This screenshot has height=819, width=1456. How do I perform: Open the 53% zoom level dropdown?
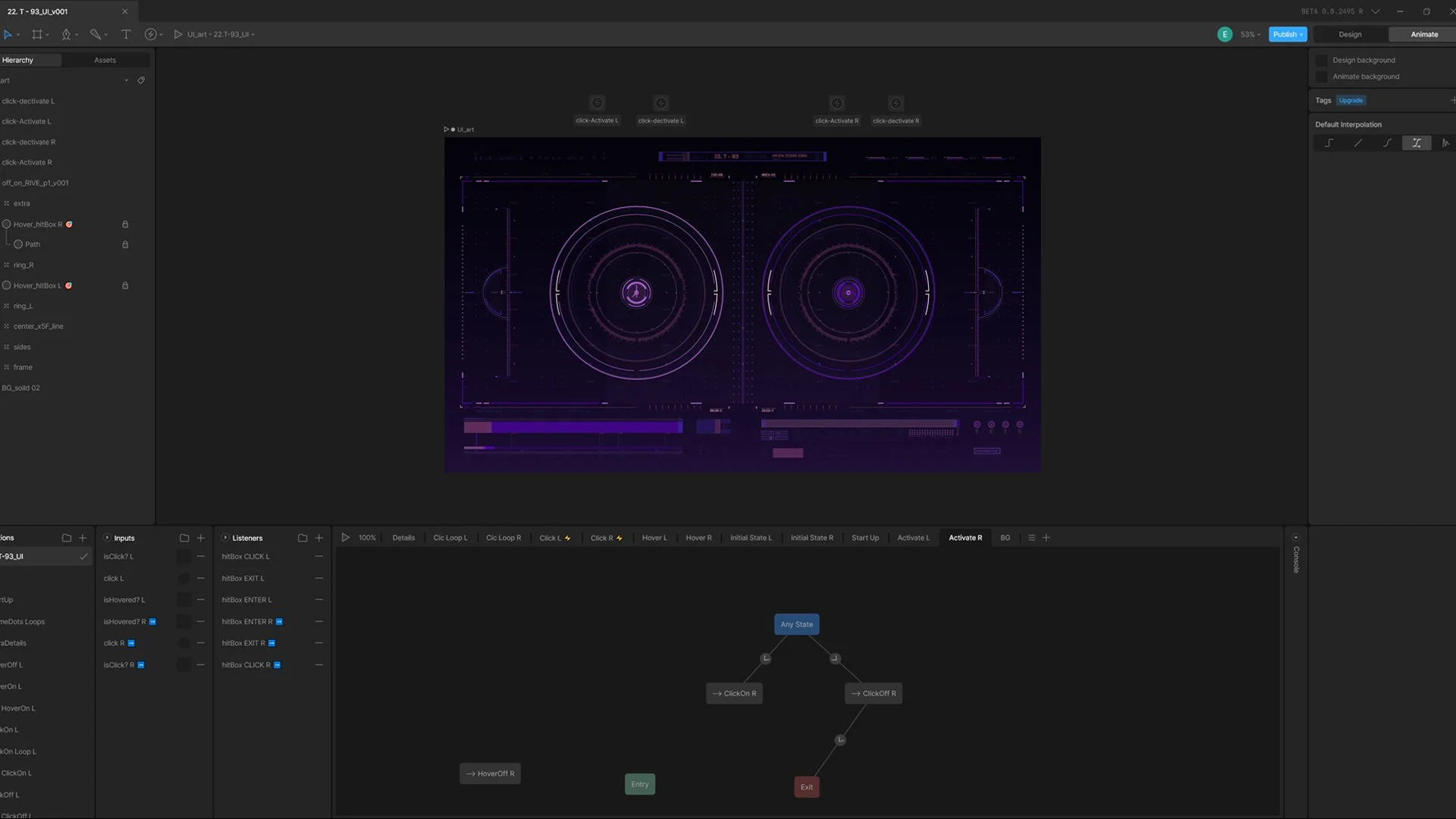pyautogui.click(x=1250, y=34)
